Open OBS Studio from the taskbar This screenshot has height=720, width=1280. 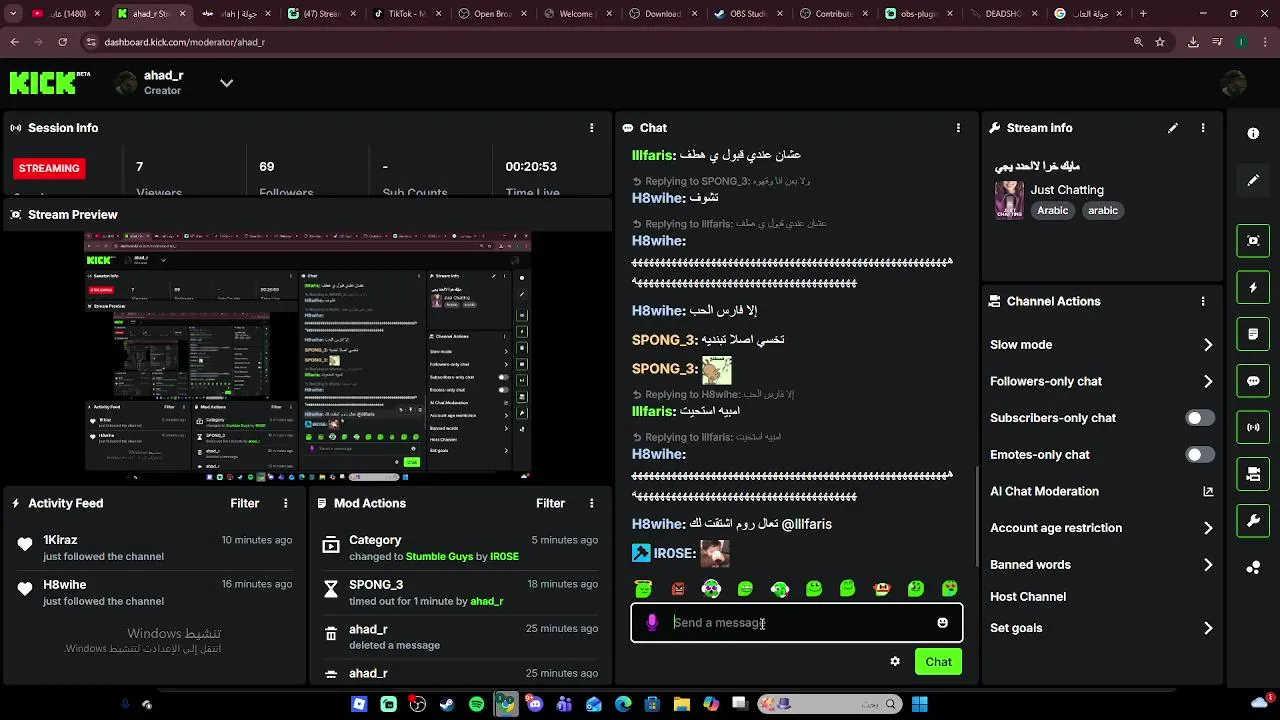click(x=417, y=705)
